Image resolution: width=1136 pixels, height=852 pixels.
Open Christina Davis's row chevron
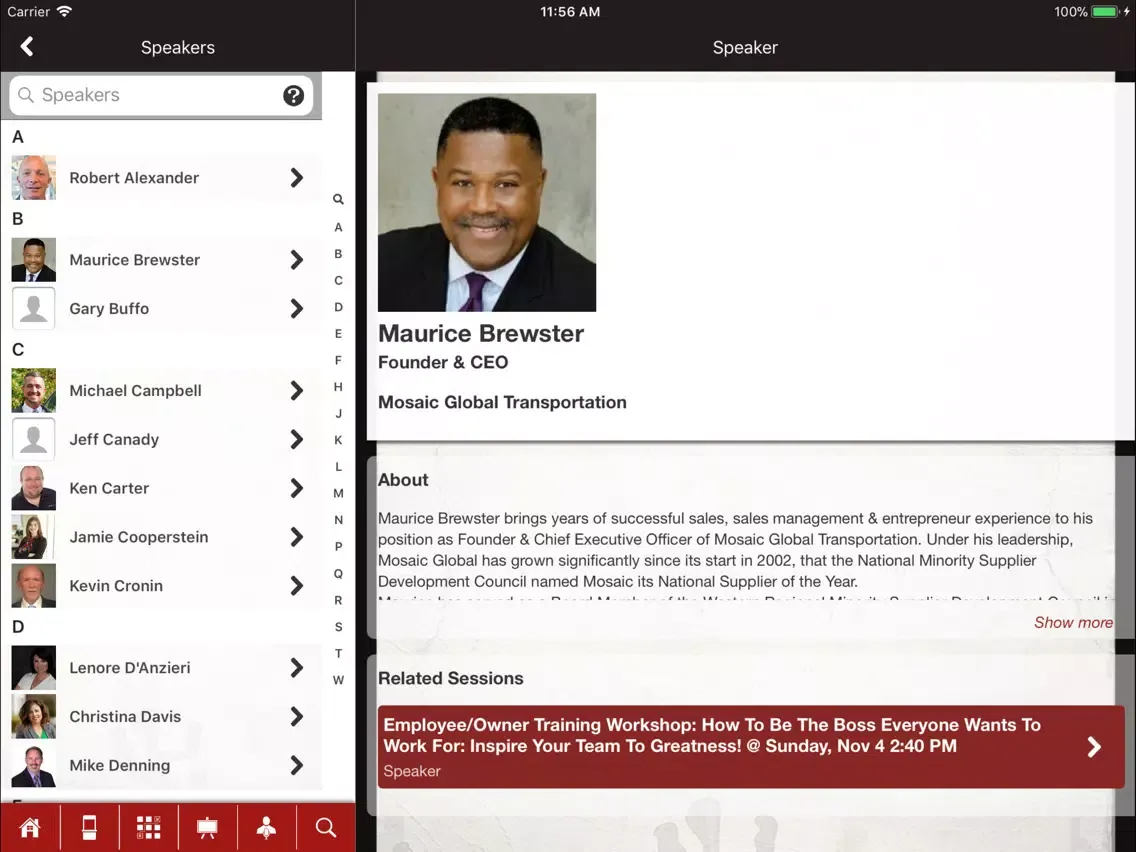click(x=296, y=717)
